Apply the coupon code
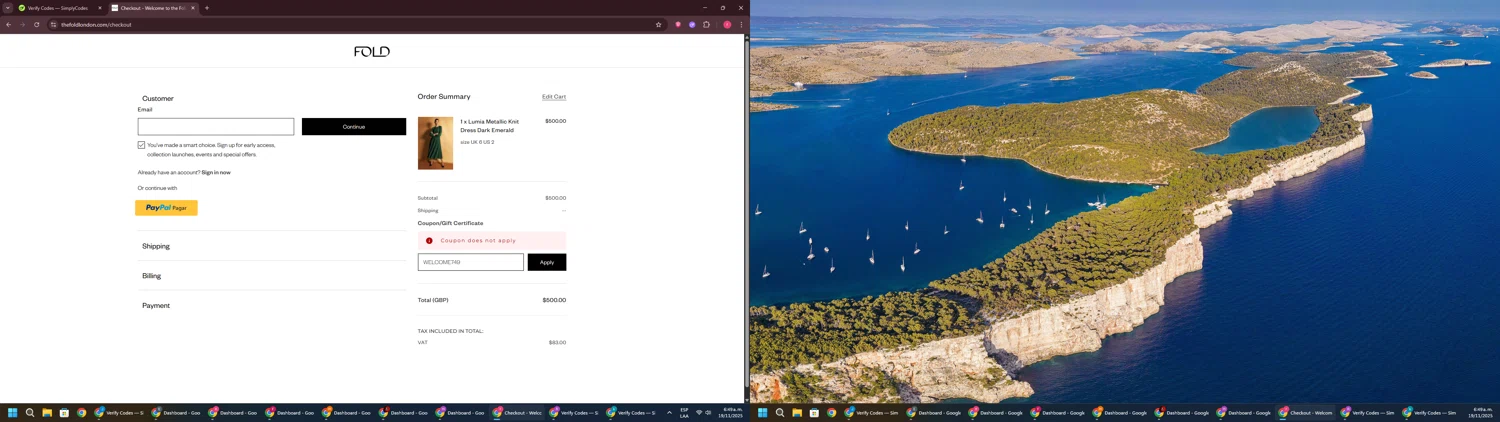Image resolution: width=1500 pixels, height=422 pixels. [547, 262]
